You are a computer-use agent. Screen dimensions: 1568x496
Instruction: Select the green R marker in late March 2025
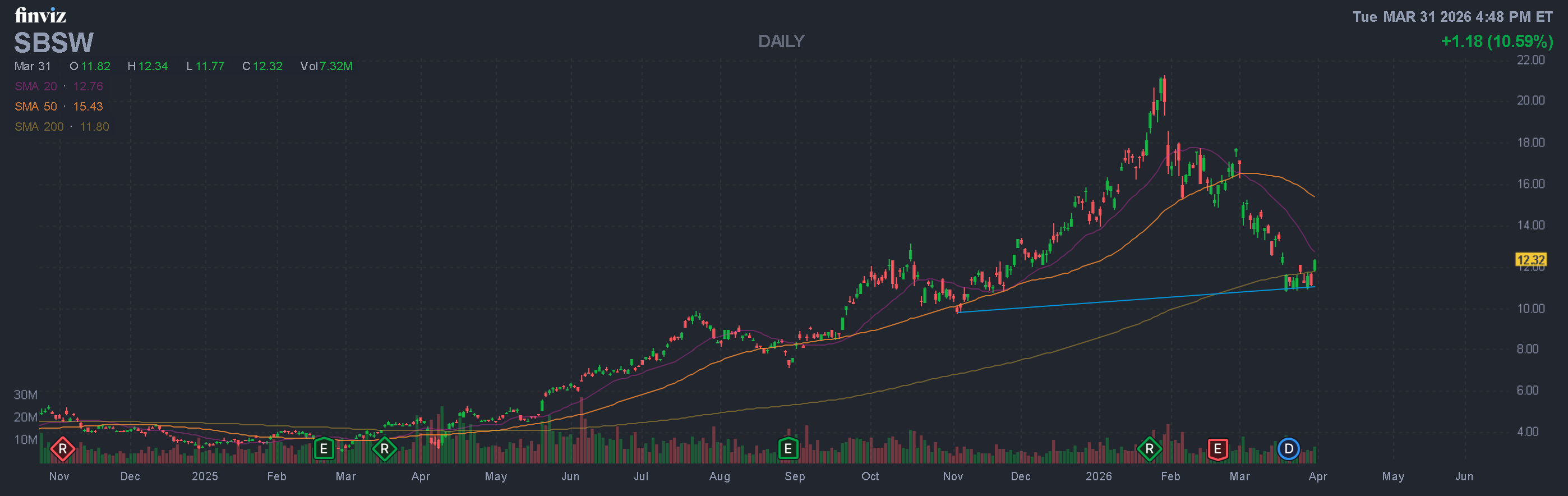point(384,449)
